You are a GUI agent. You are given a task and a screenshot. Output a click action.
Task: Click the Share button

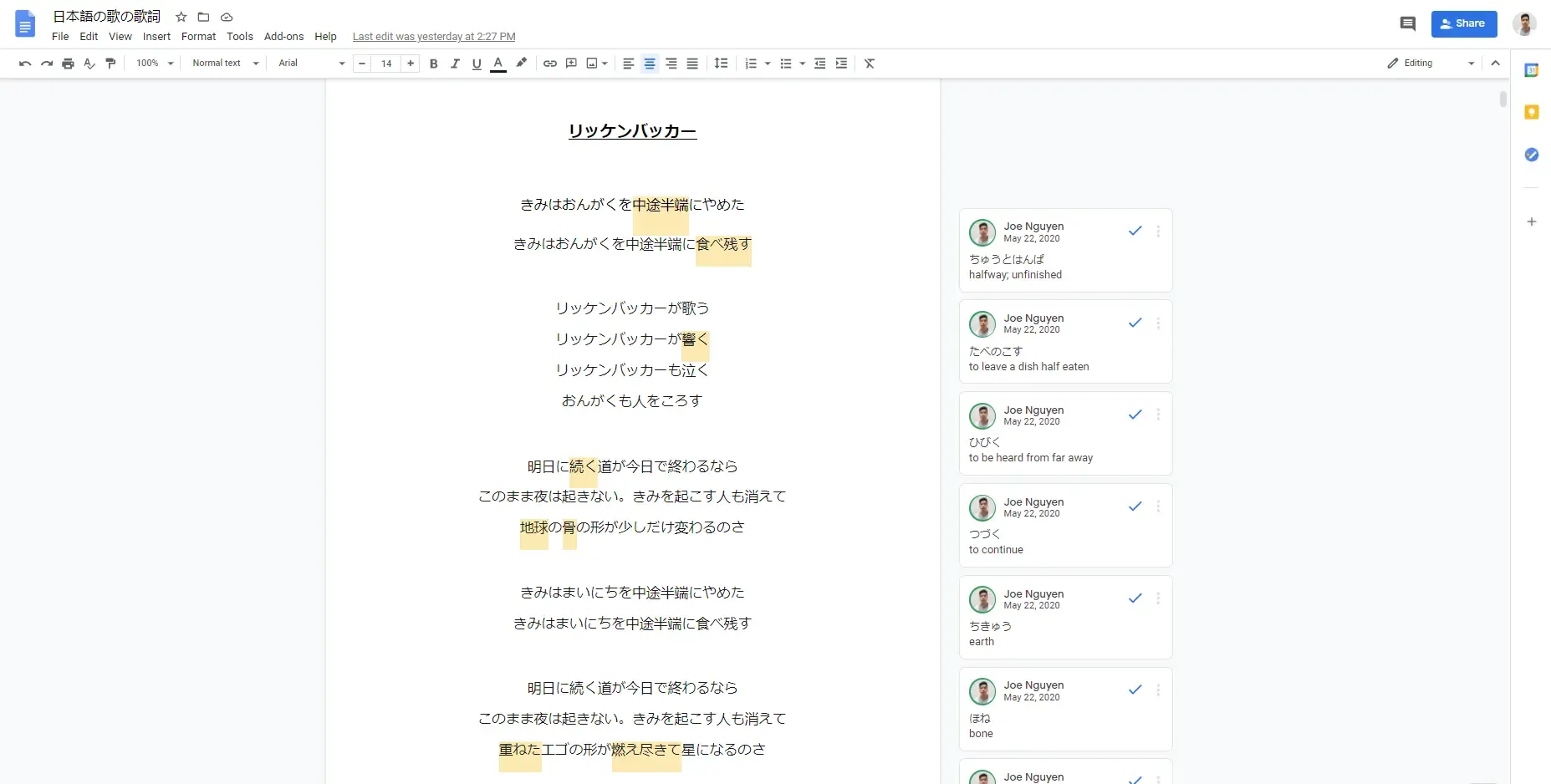(1464, 23)
